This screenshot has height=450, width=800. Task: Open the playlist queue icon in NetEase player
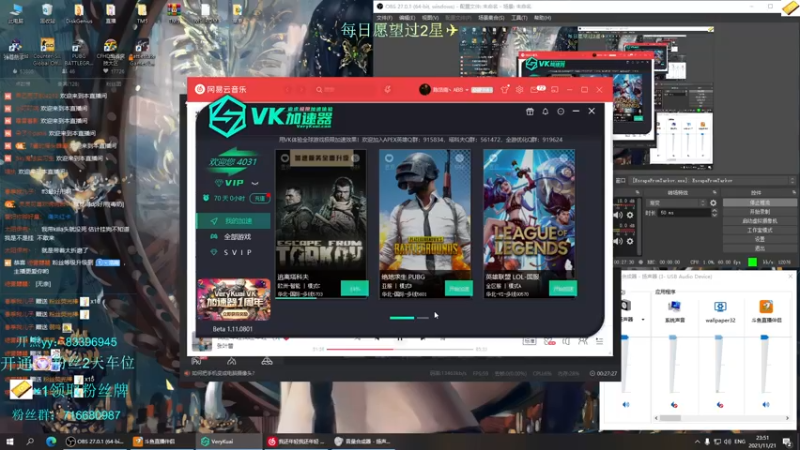pyautogui.click(x=599, y=341)
